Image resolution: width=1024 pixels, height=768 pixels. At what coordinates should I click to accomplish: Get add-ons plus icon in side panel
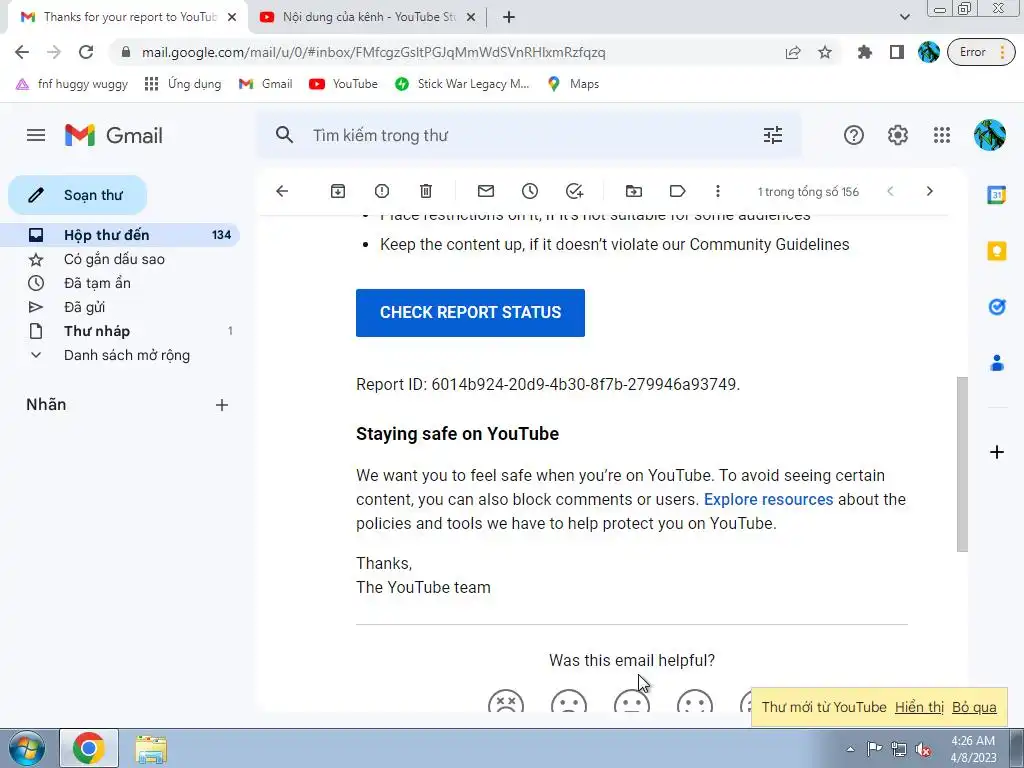click(x=997, y=452)
